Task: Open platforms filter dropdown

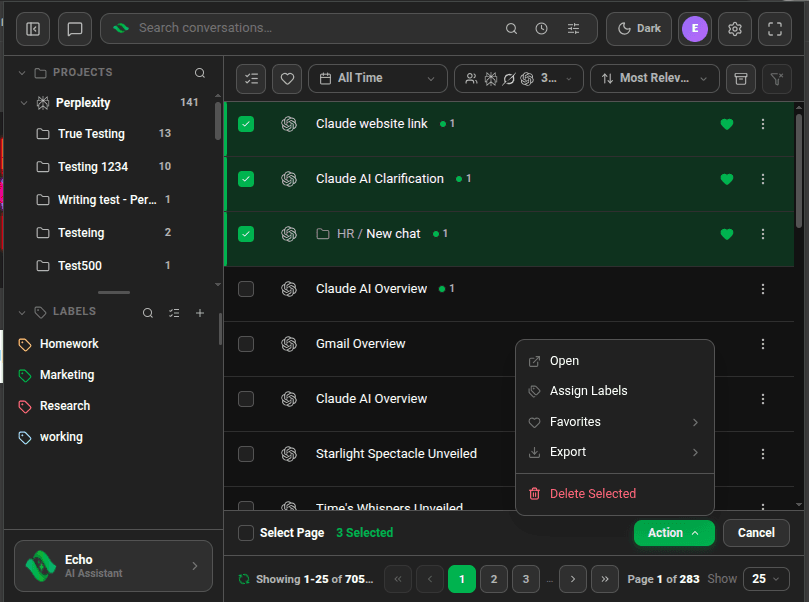Action: point(519,79)
